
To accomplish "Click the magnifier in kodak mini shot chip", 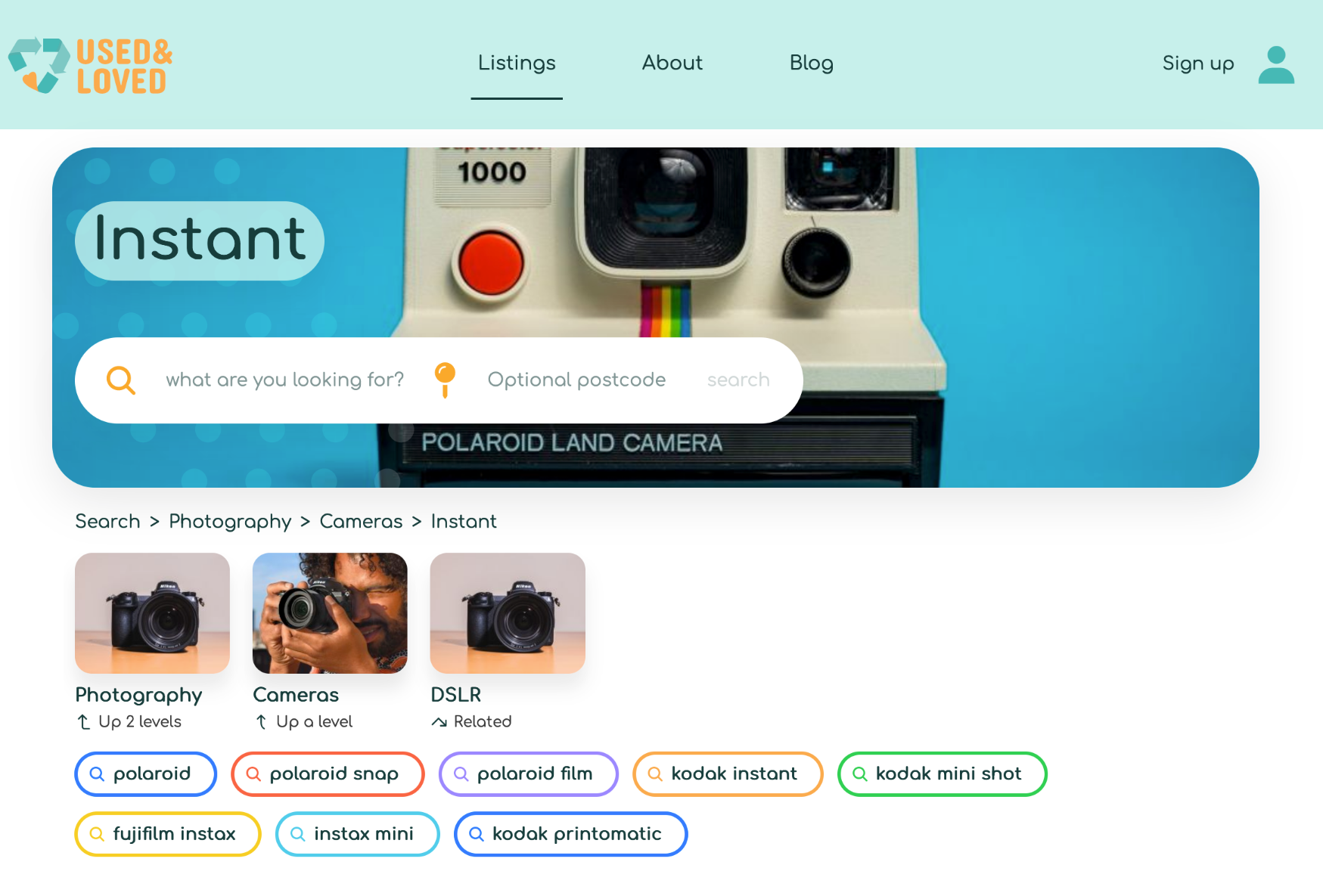I will [859, 774].
